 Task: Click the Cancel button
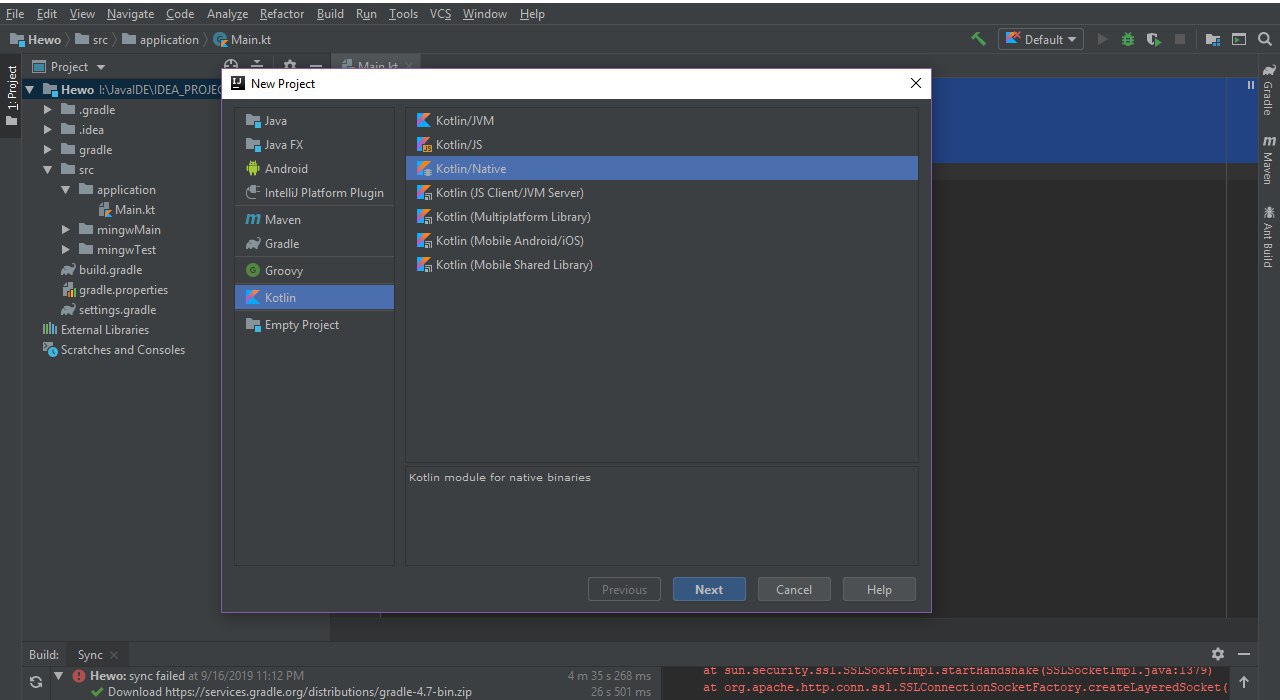(x=794, y=589)
